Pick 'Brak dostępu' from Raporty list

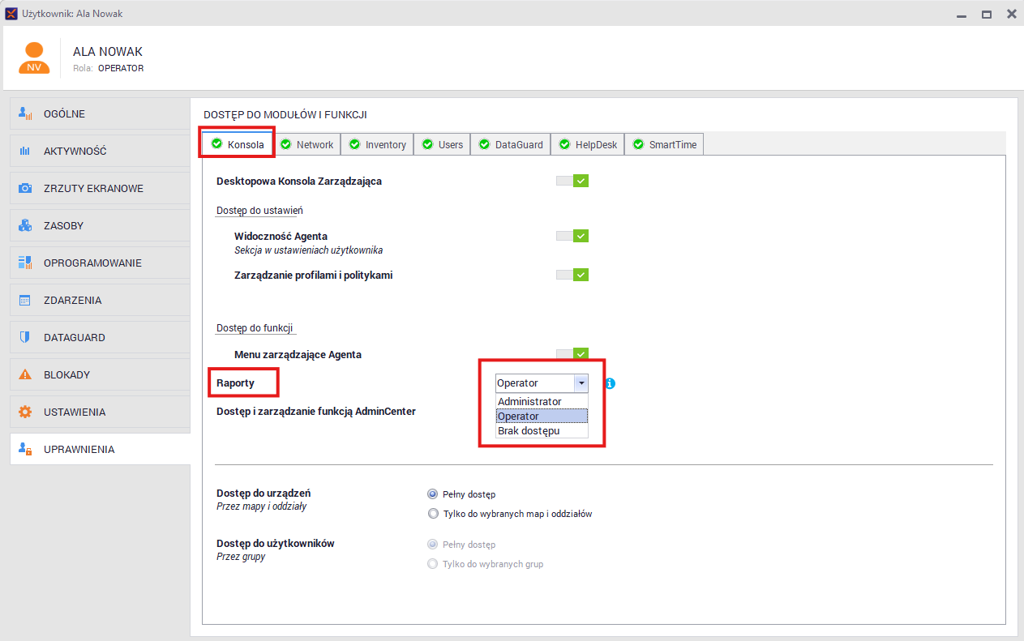529,431
